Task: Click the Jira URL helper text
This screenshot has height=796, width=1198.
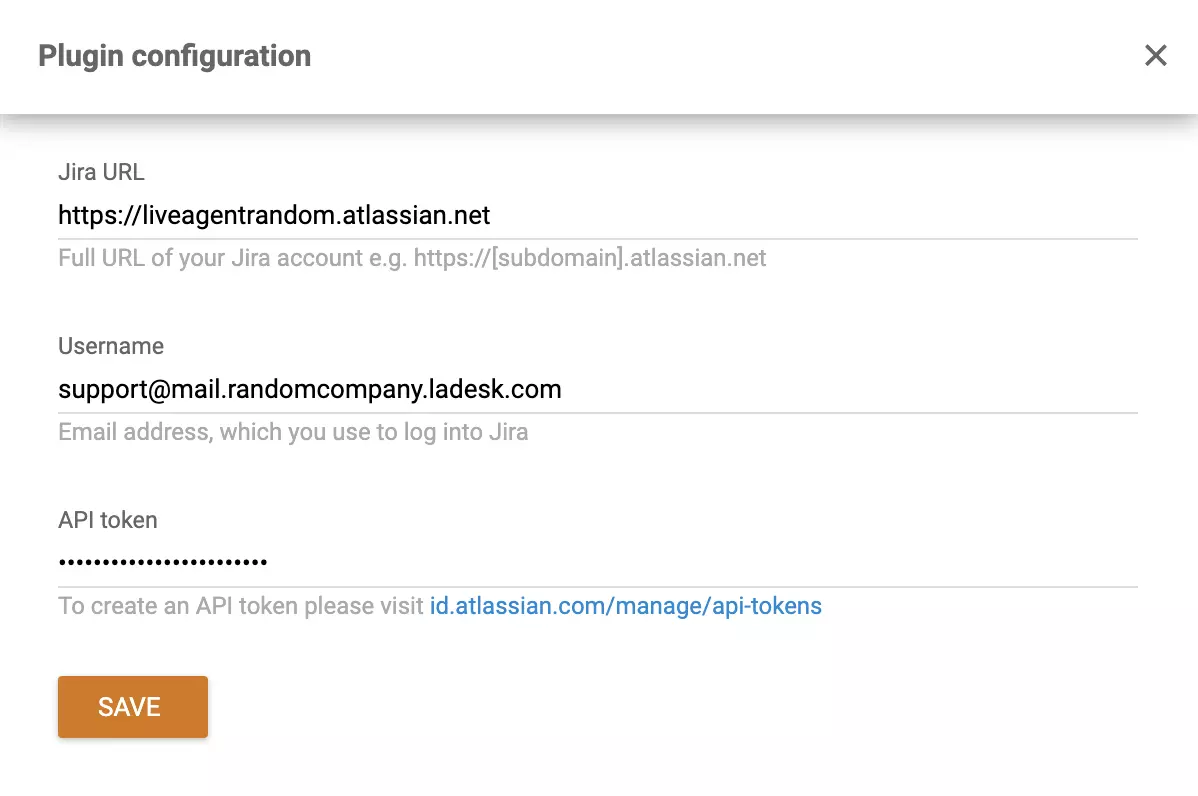Action: pos(410,258)
